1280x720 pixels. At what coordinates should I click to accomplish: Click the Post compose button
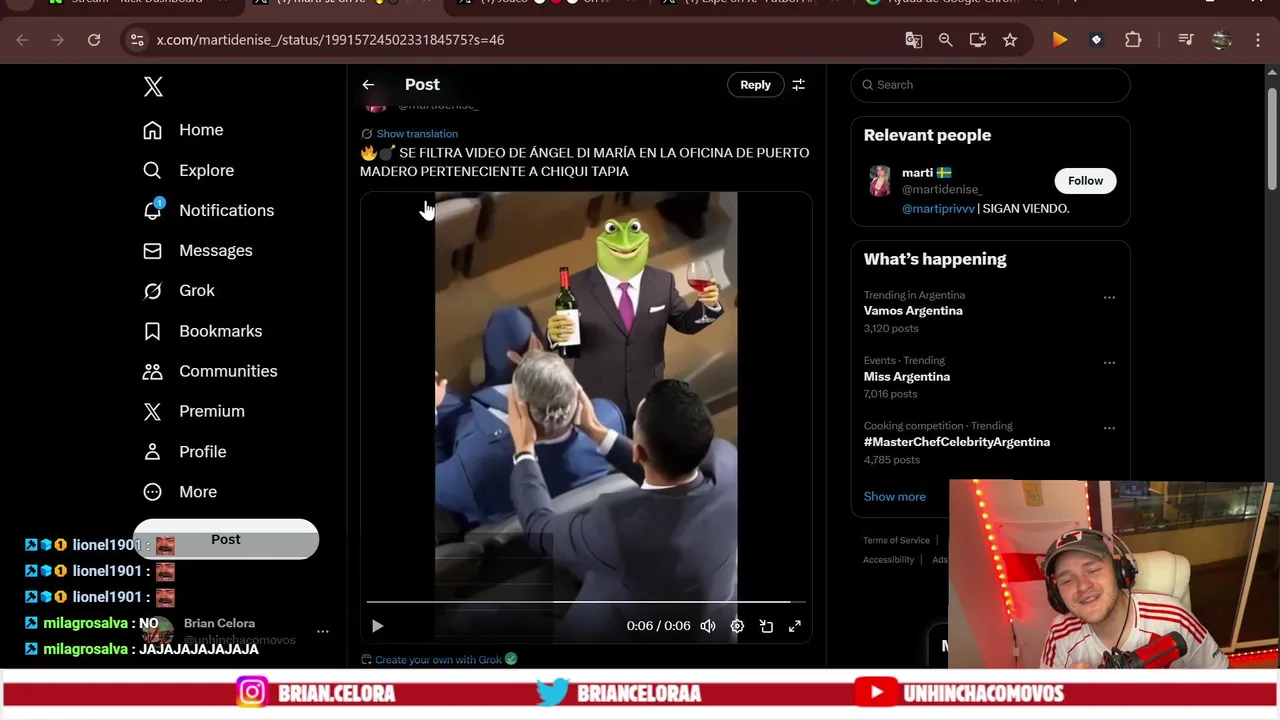226,539
